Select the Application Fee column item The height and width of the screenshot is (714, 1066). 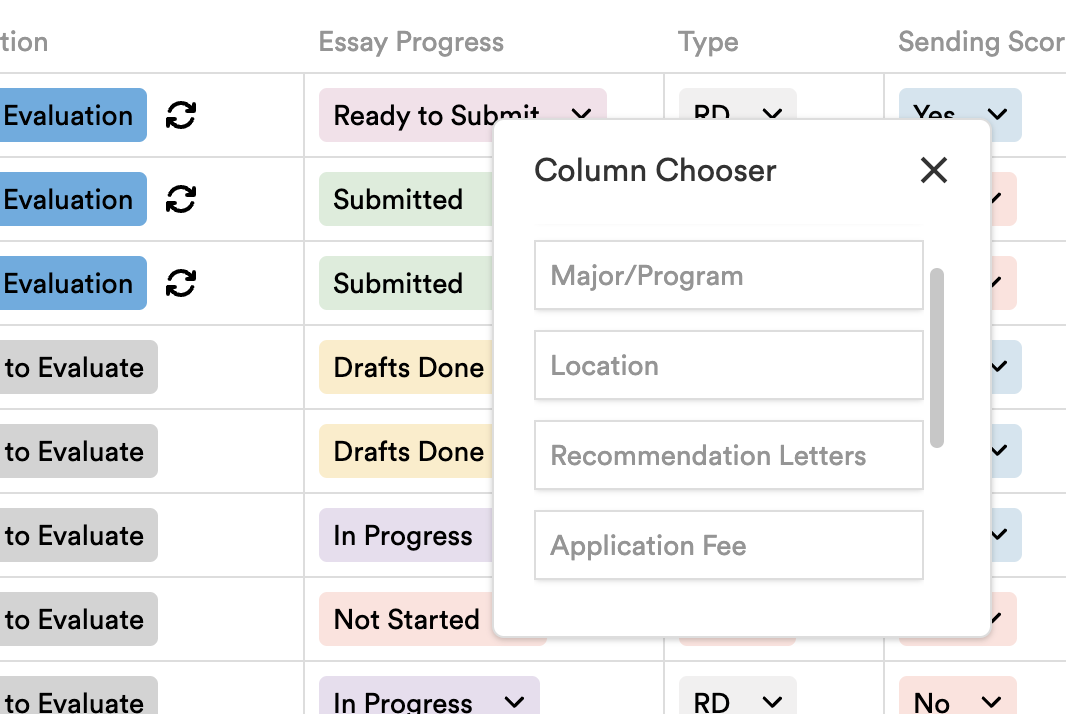coord(729,545)
